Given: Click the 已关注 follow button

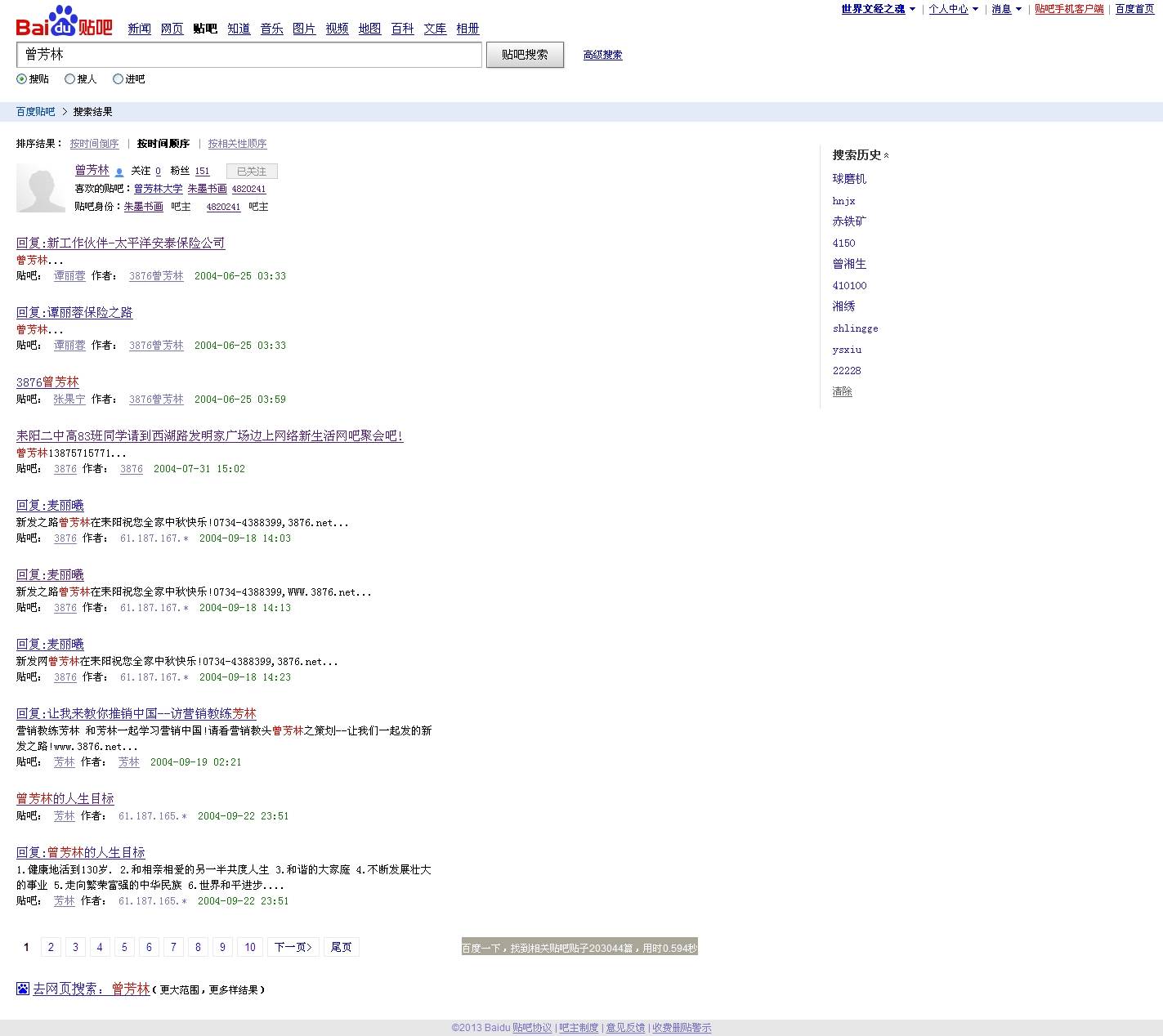Looking at the screenshot, I should point(252,171).
